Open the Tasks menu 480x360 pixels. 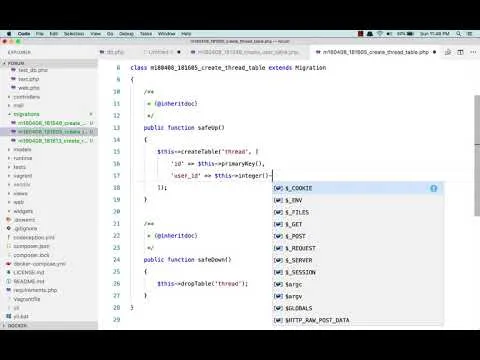[x=146, y=34]
